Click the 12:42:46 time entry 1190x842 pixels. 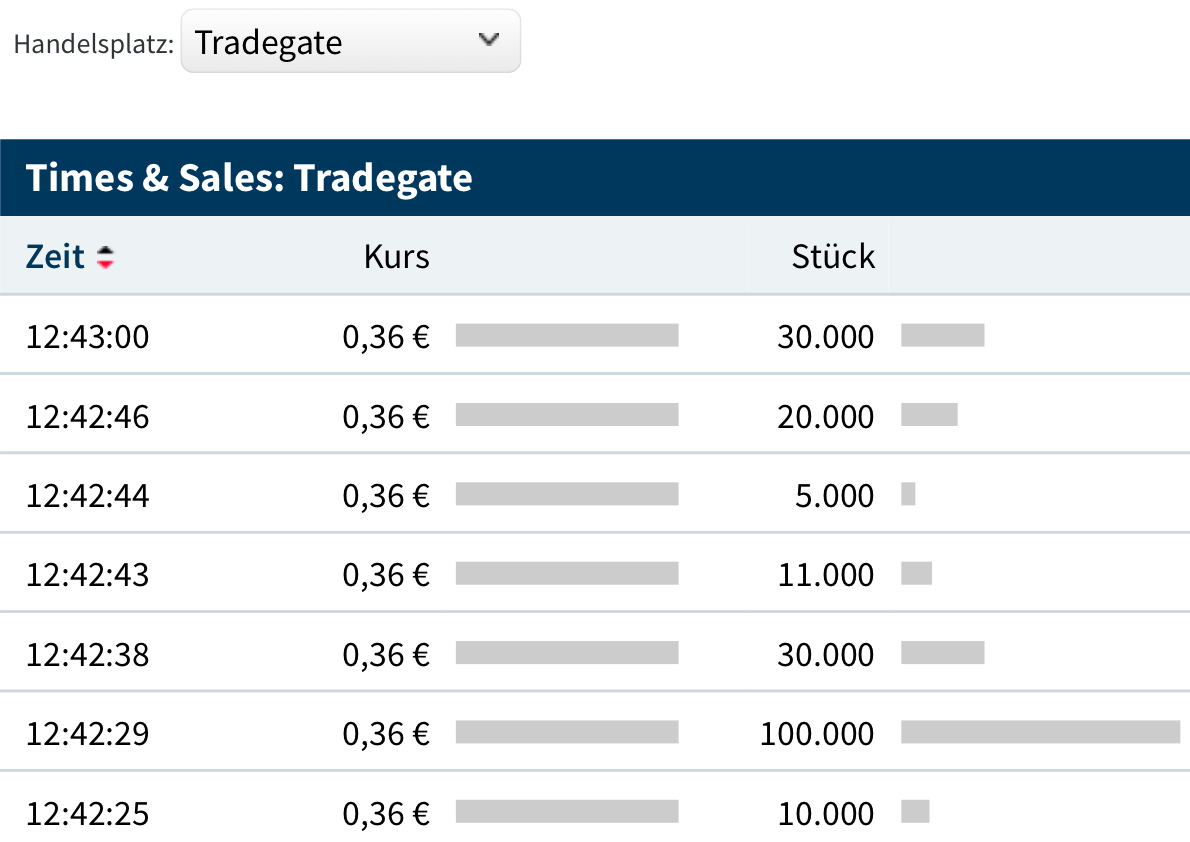pyautogui.click(x=87, y=416)
